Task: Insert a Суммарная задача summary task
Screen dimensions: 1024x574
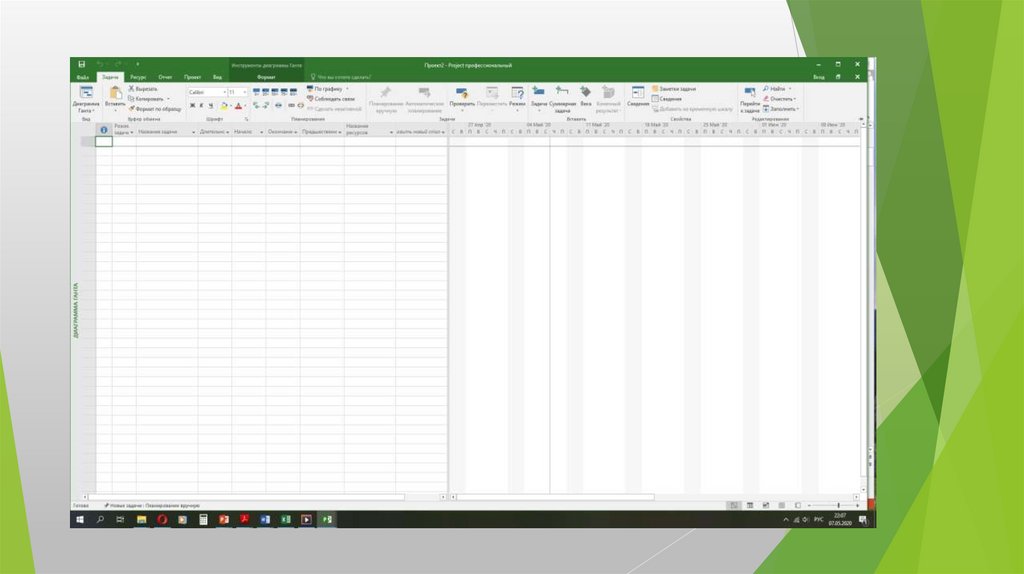Action: pos(562,99)
